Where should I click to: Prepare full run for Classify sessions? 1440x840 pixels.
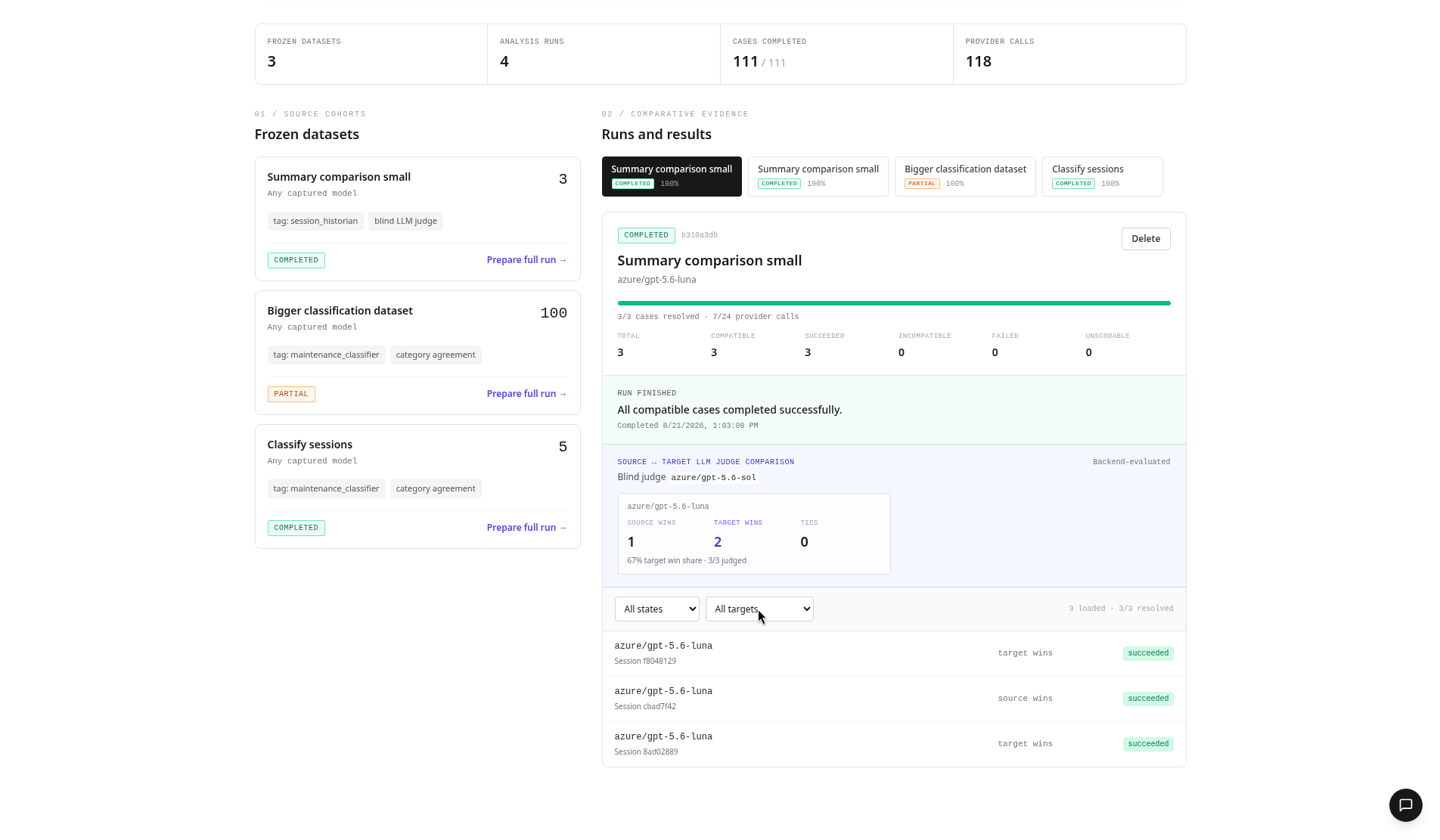pyautogui.click(x=526, y=528)
